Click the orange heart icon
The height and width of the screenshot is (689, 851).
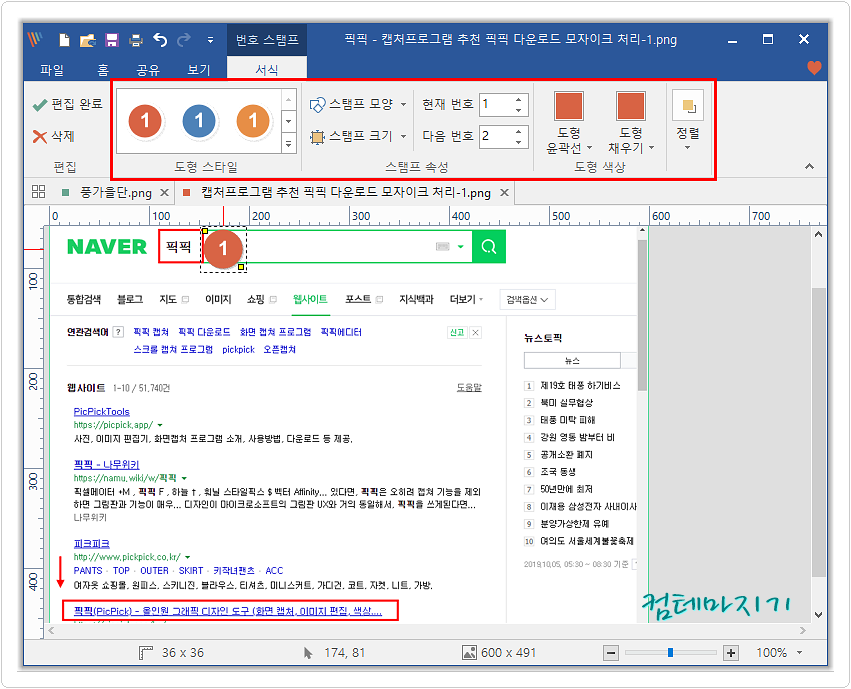814,68
